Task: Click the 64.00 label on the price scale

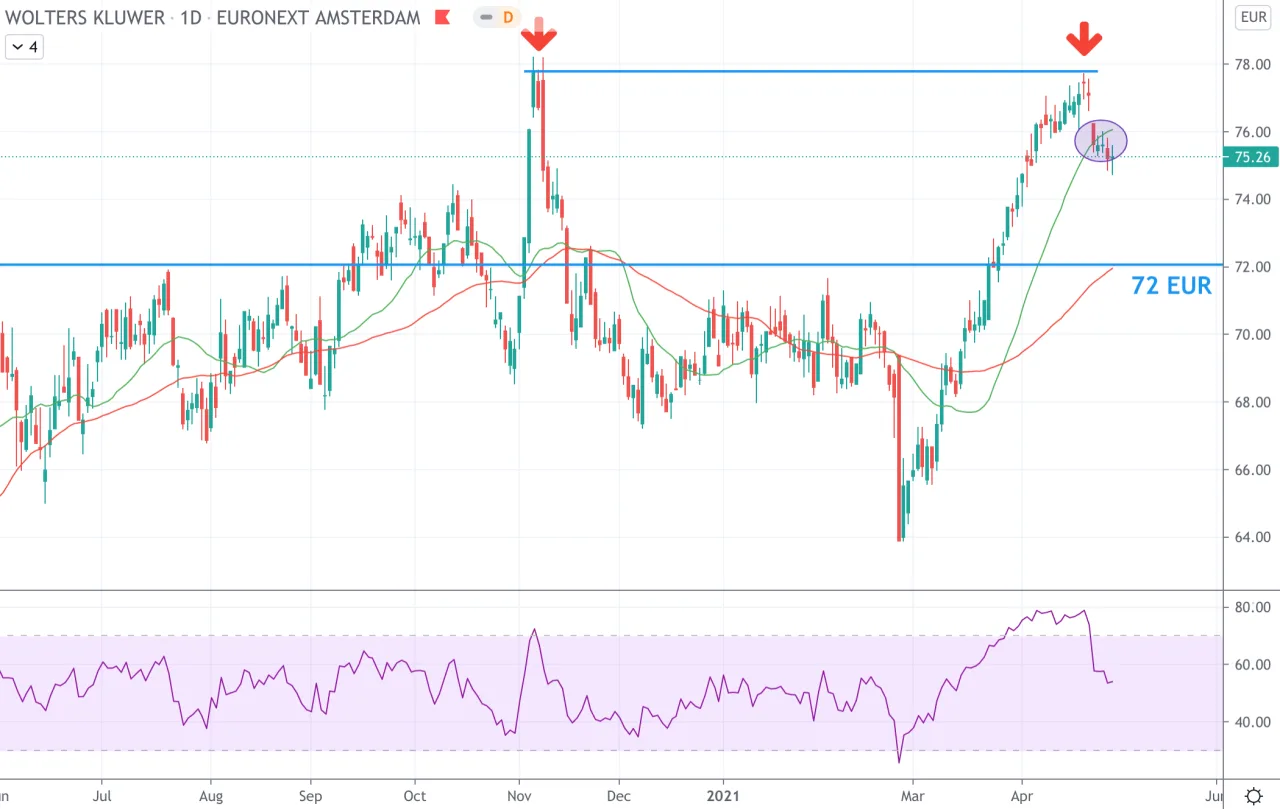Action: tap(1252, 537)
